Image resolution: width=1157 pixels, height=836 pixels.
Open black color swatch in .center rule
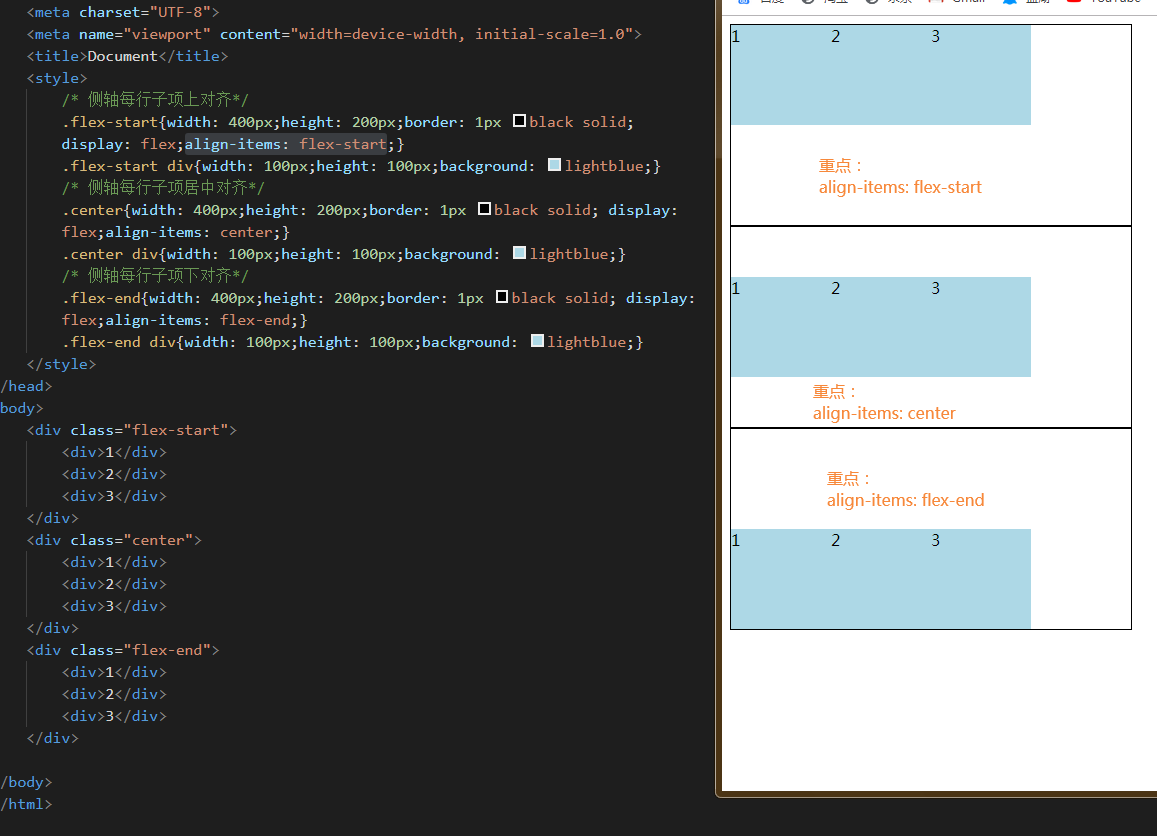click(485, 209)
